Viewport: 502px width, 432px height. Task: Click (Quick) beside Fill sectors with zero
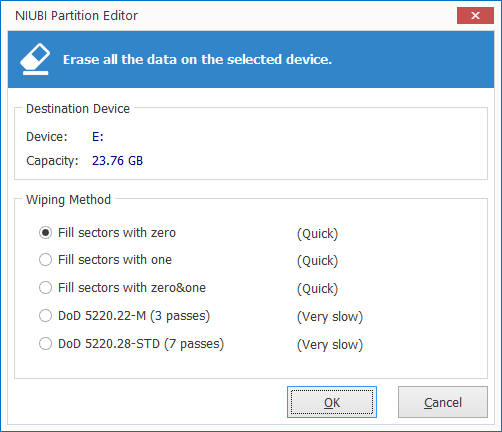[x=317, y=233]
